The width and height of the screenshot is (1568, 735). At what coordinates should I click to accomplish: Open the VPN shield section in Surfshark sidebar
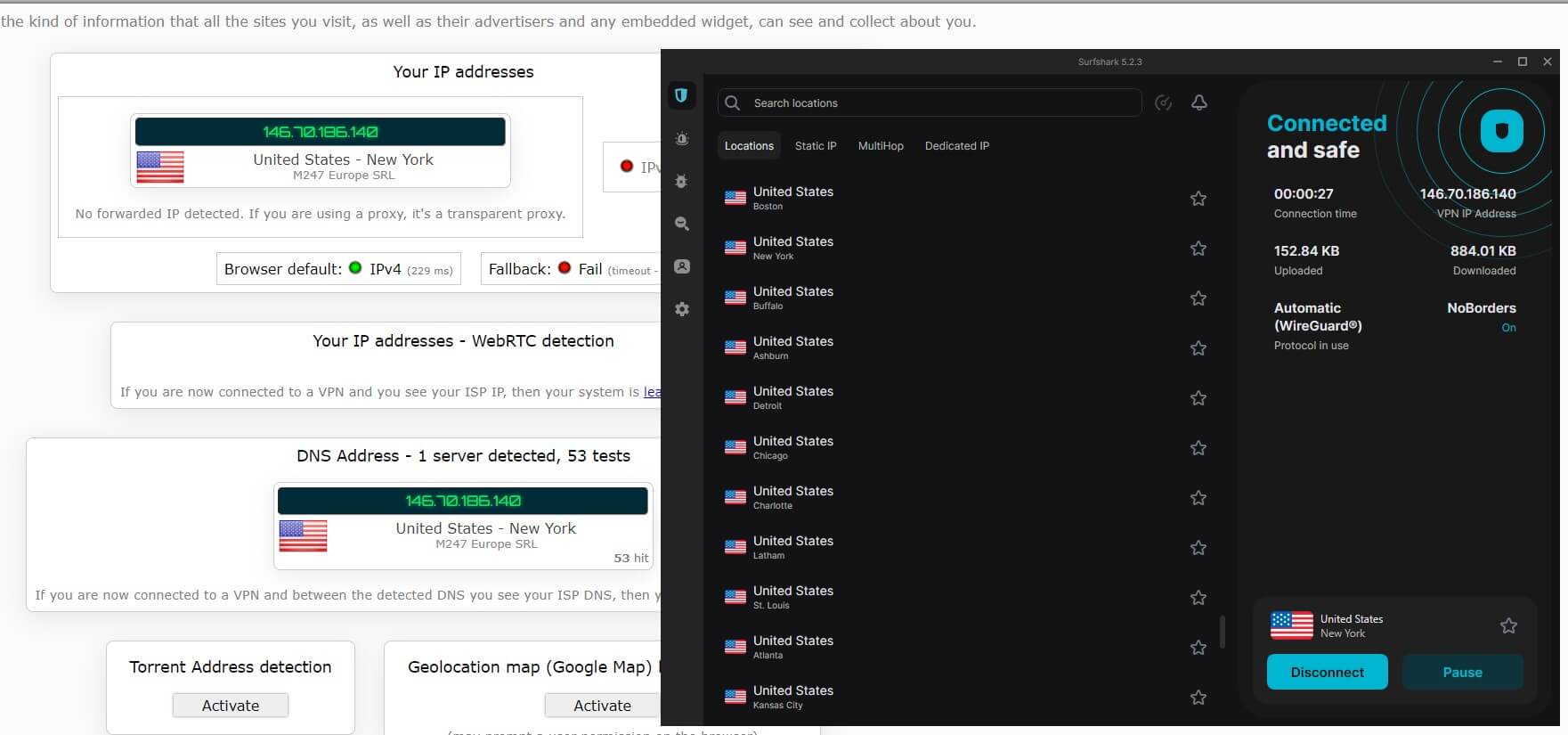coord(681,95)
